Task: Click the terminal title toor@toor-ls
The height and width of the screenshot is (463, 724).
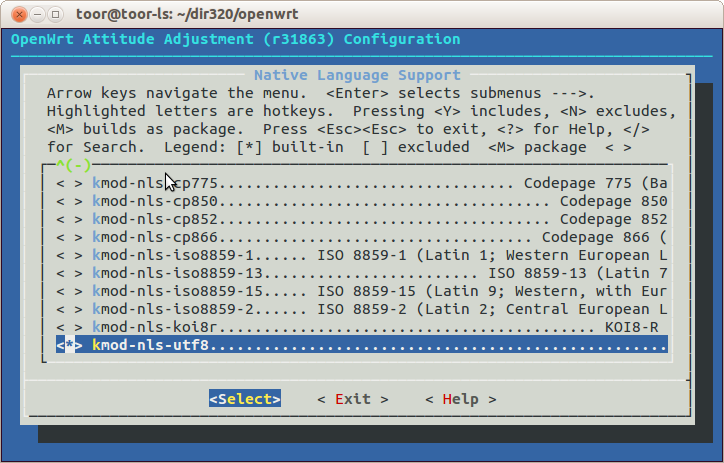Action: coord(187,14)
